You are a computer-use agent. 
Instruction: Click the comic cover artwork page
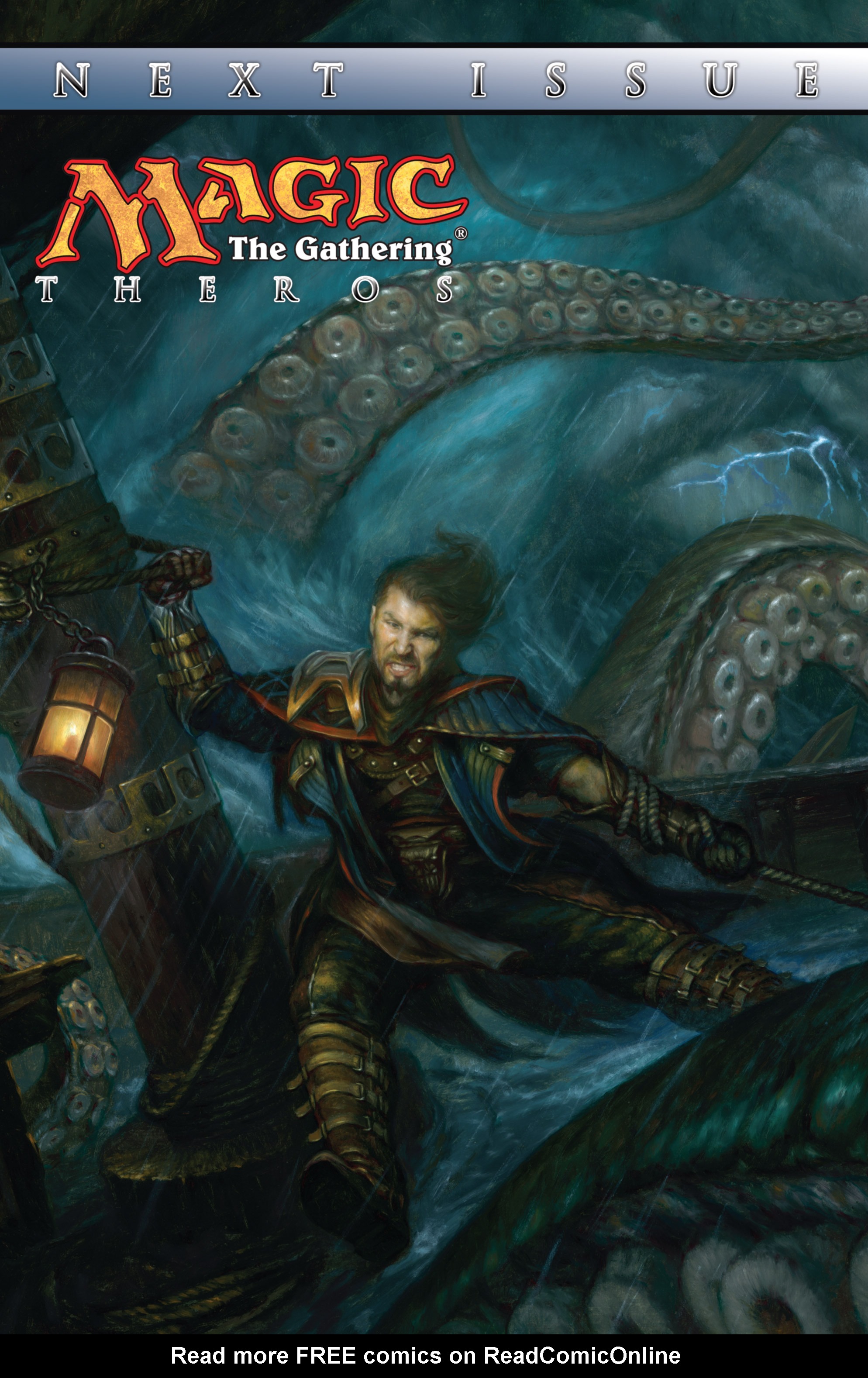[434, 667]
